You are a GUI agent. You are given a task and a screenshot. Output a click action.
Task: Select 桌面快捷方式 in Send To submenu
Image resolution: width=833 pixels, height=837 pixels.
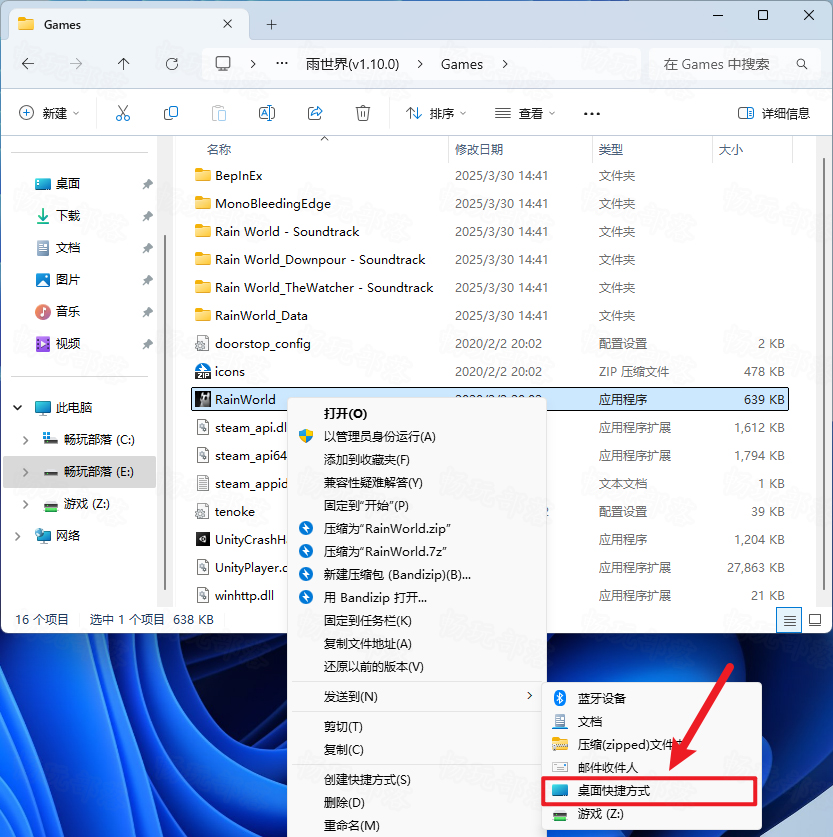(649, 791)
